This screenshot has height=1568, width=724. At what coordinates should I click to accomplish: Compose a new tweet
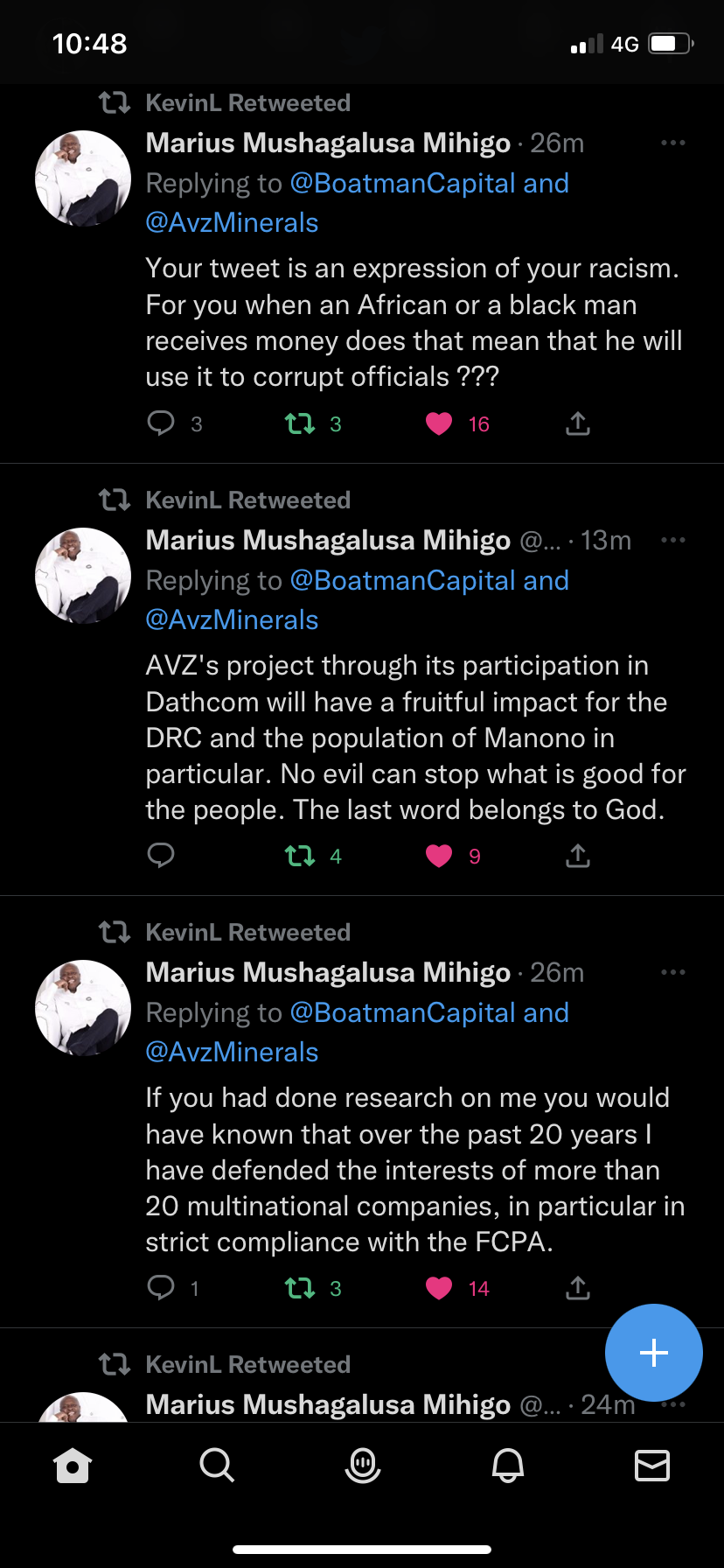point(653,1353)
